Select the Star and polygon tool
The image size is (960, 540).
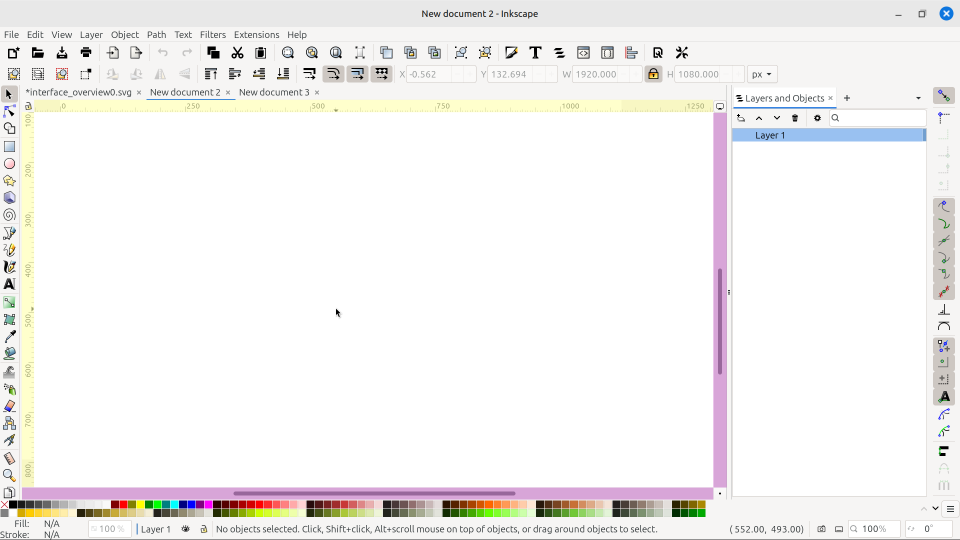click(x=9, y=181)
